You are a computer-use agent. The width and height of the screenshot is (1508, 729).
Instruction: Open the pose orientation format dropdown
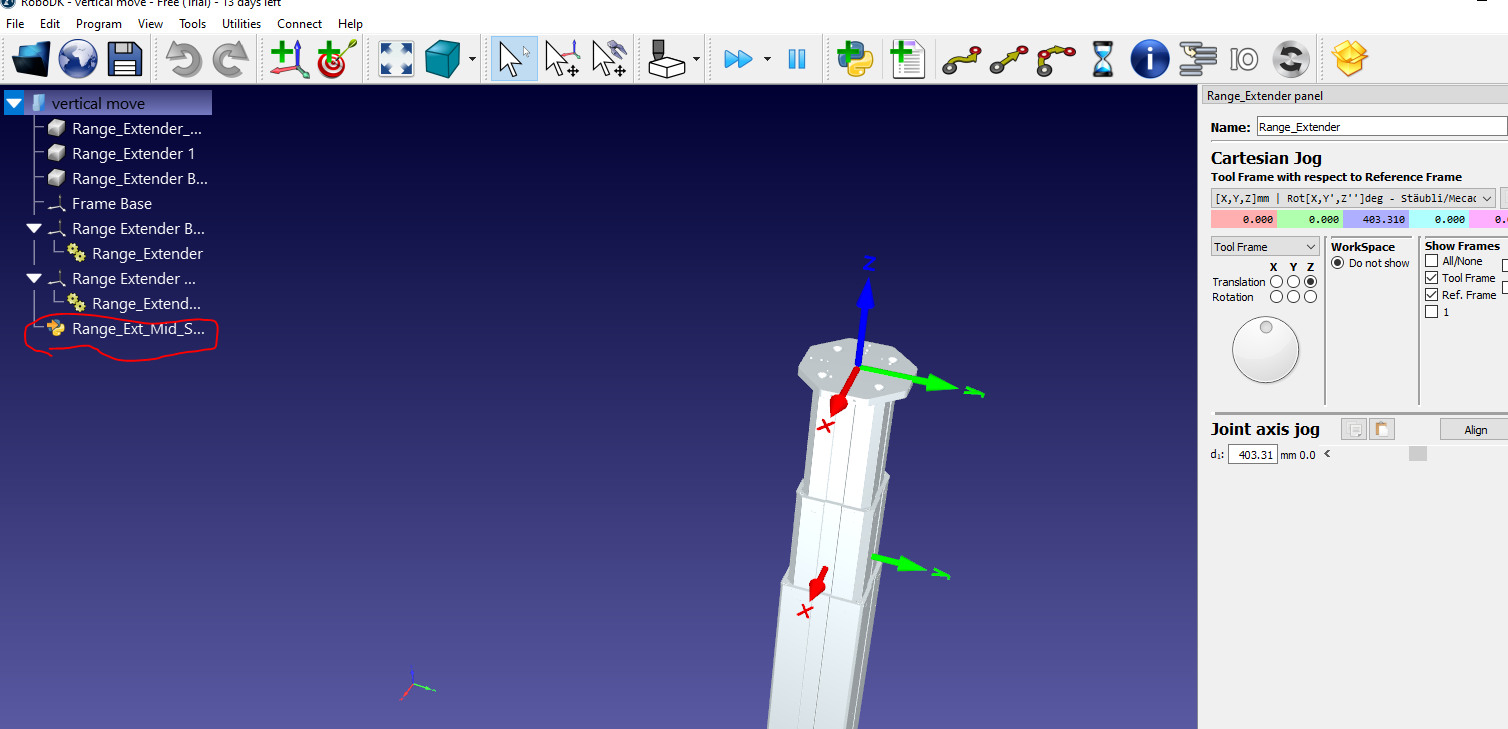pos(1352,198)
